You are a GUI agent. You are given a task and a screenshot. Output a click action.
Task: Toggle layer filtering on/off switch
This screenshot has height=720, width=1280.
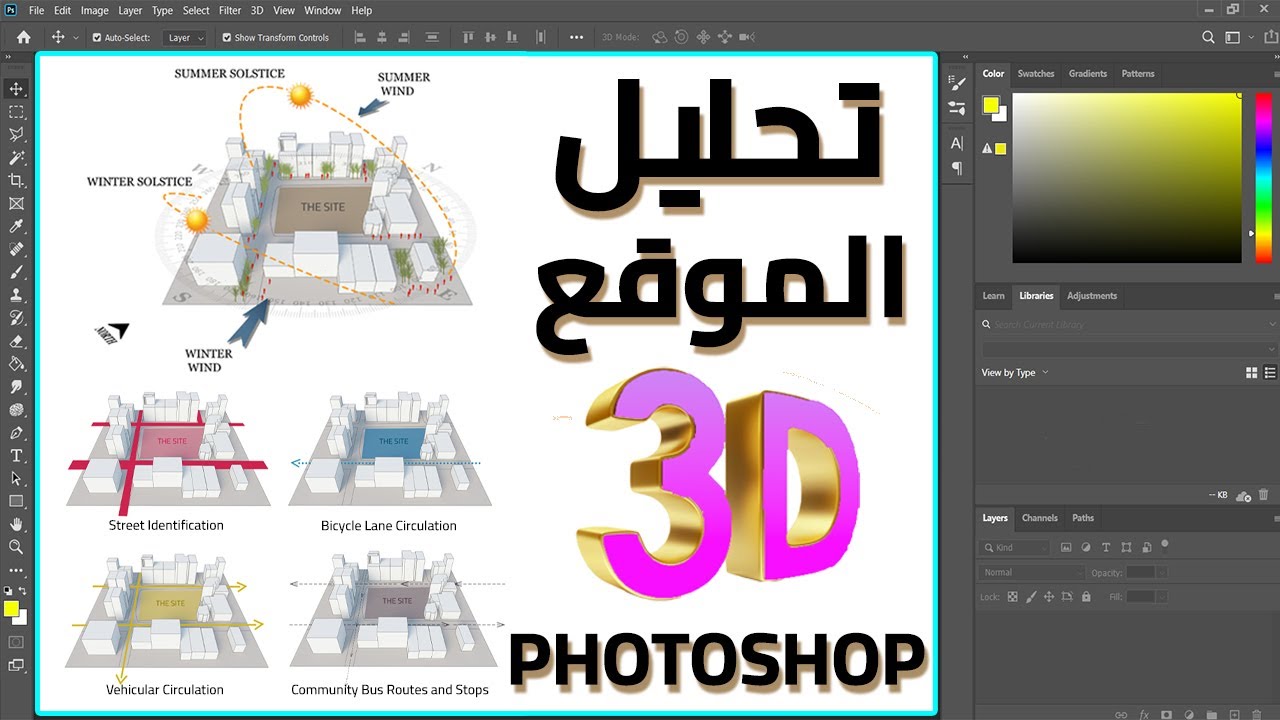[1165, 545]
